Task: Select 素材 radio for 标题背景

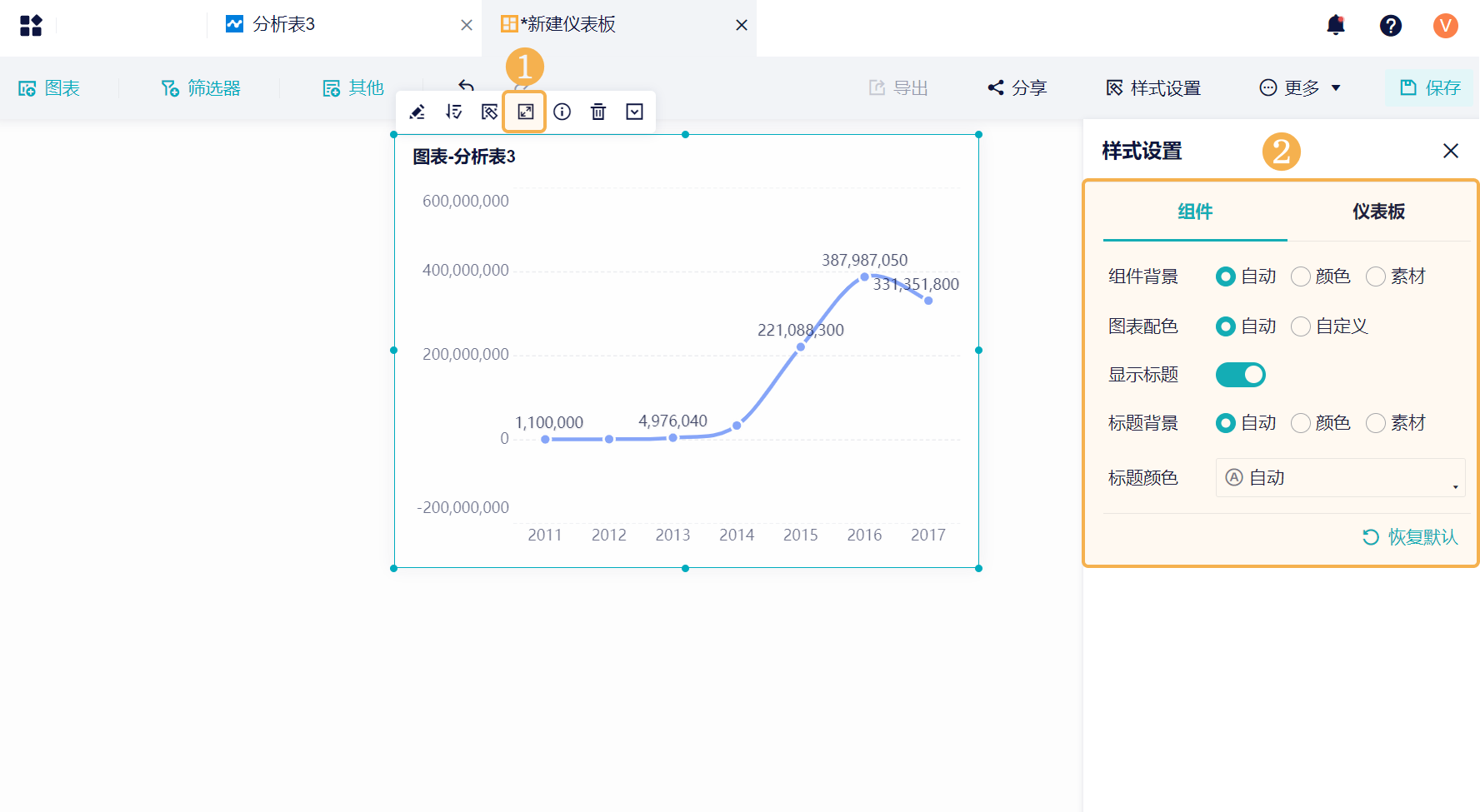Action: [1396, 423]
